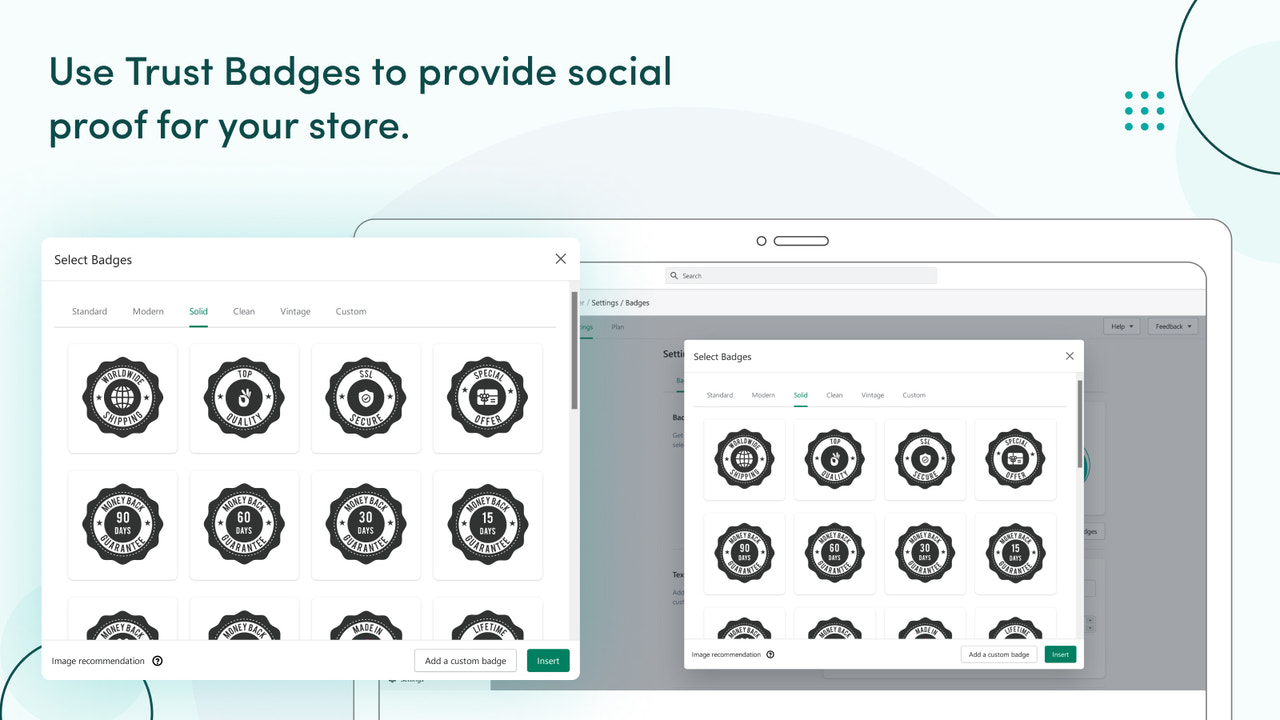Open the Feedback dropdown
This screenshot has height=720, width=1280.
(x=1173, y=325)
